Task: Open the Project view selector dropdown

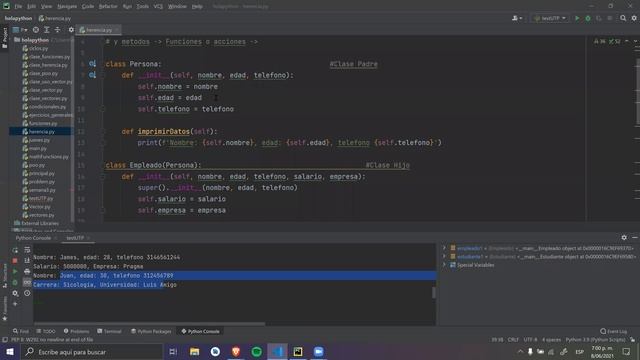Action: click(x=20, y=30)
